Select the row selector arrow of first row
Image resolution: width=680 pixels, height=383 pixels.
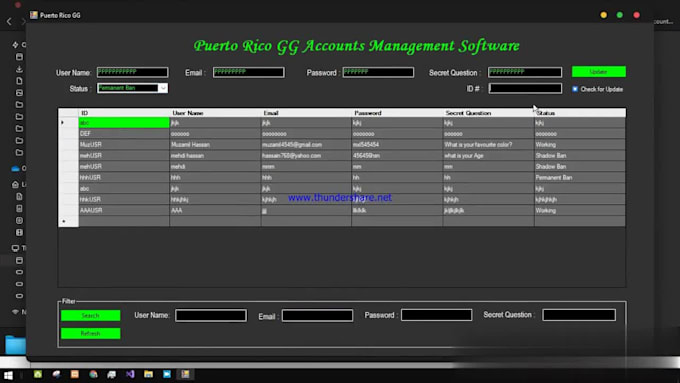(68, 123)
